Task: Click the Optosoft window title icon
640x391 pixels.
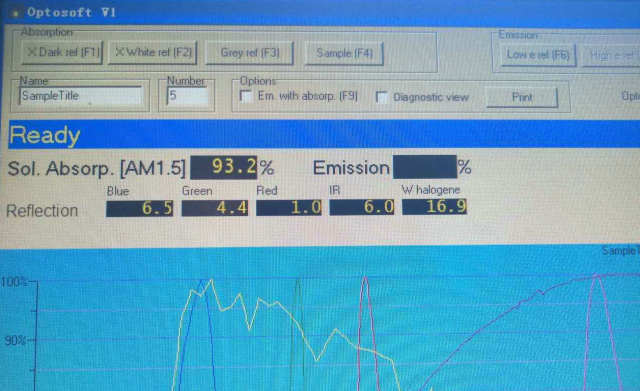Action: 16,13
